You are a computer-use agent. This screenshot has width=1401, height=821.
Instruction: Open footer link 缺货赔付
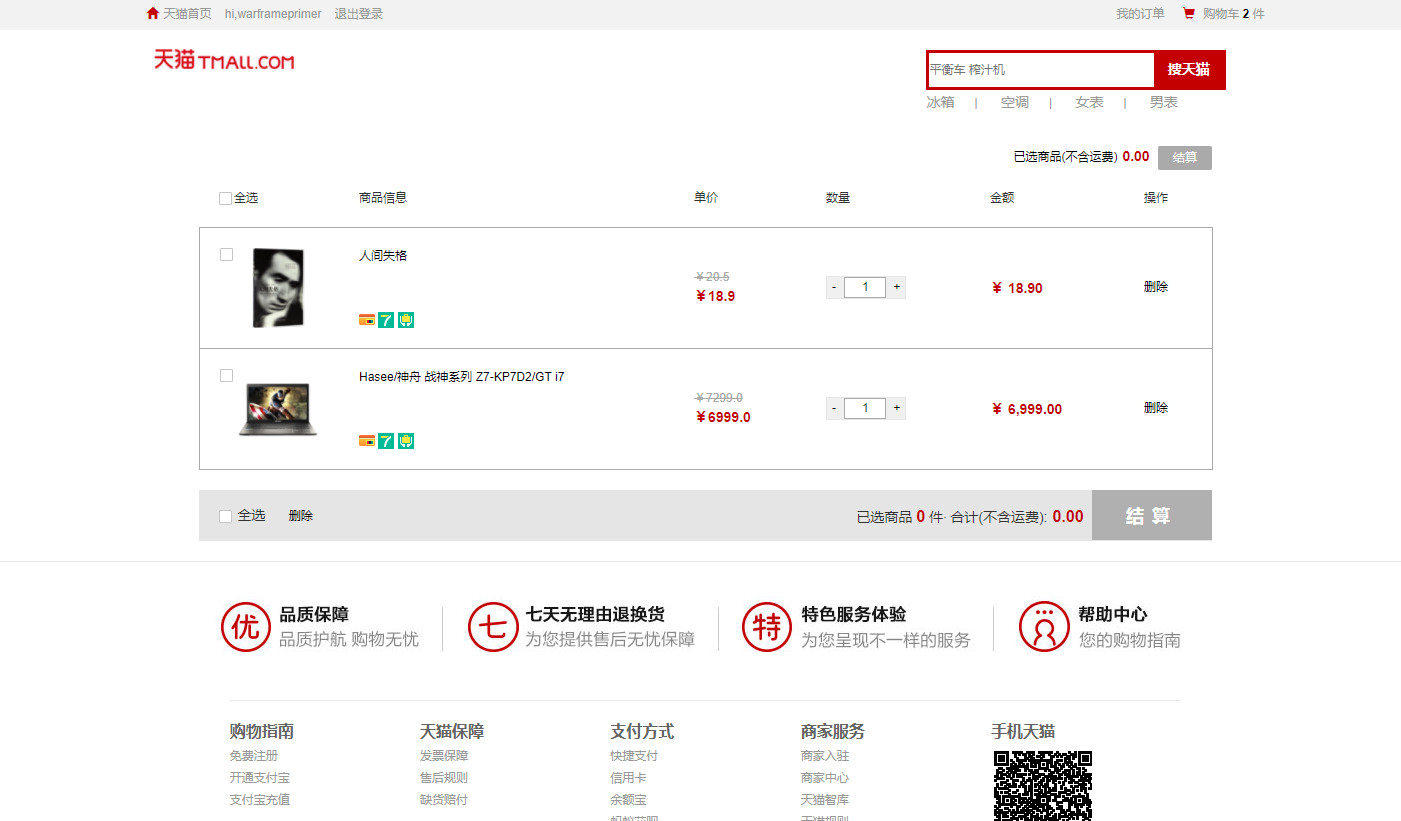tap(444, 800)
